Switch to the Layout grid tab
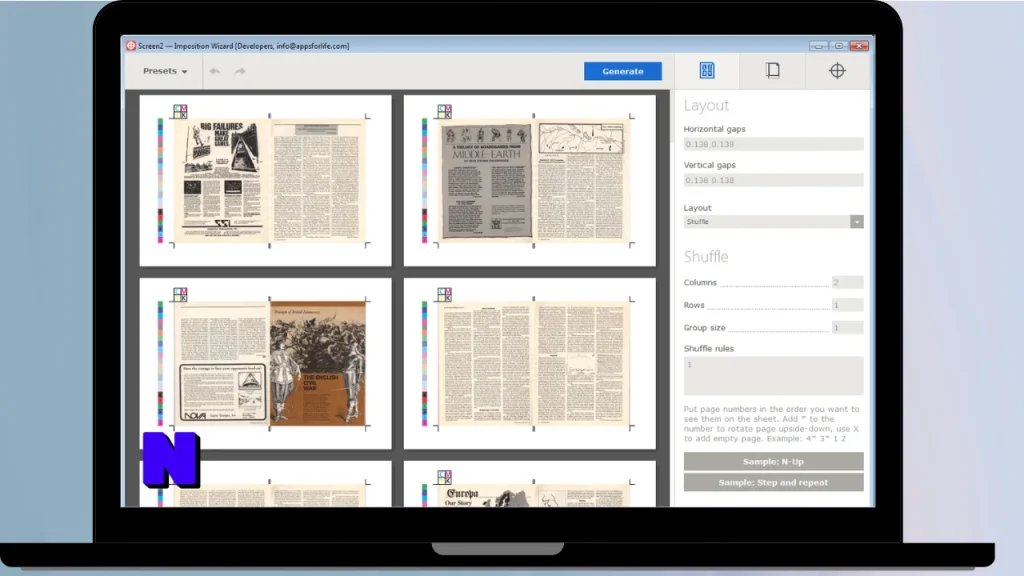 coord(707,71)
